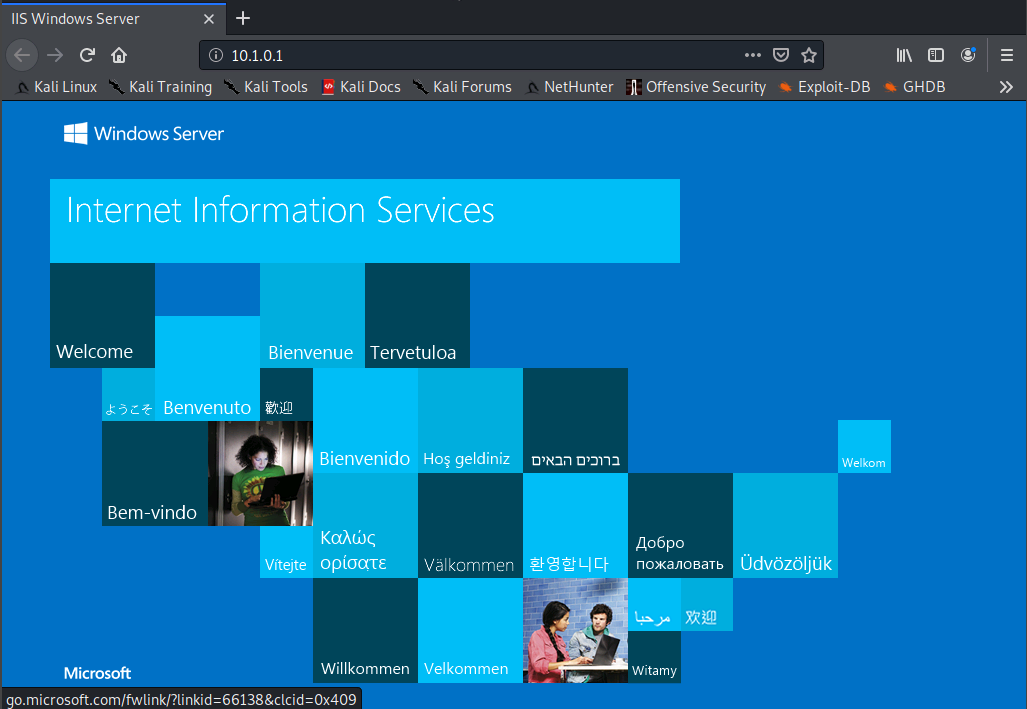
Task: Click the Welkom tile
Action: coord(864,447)
